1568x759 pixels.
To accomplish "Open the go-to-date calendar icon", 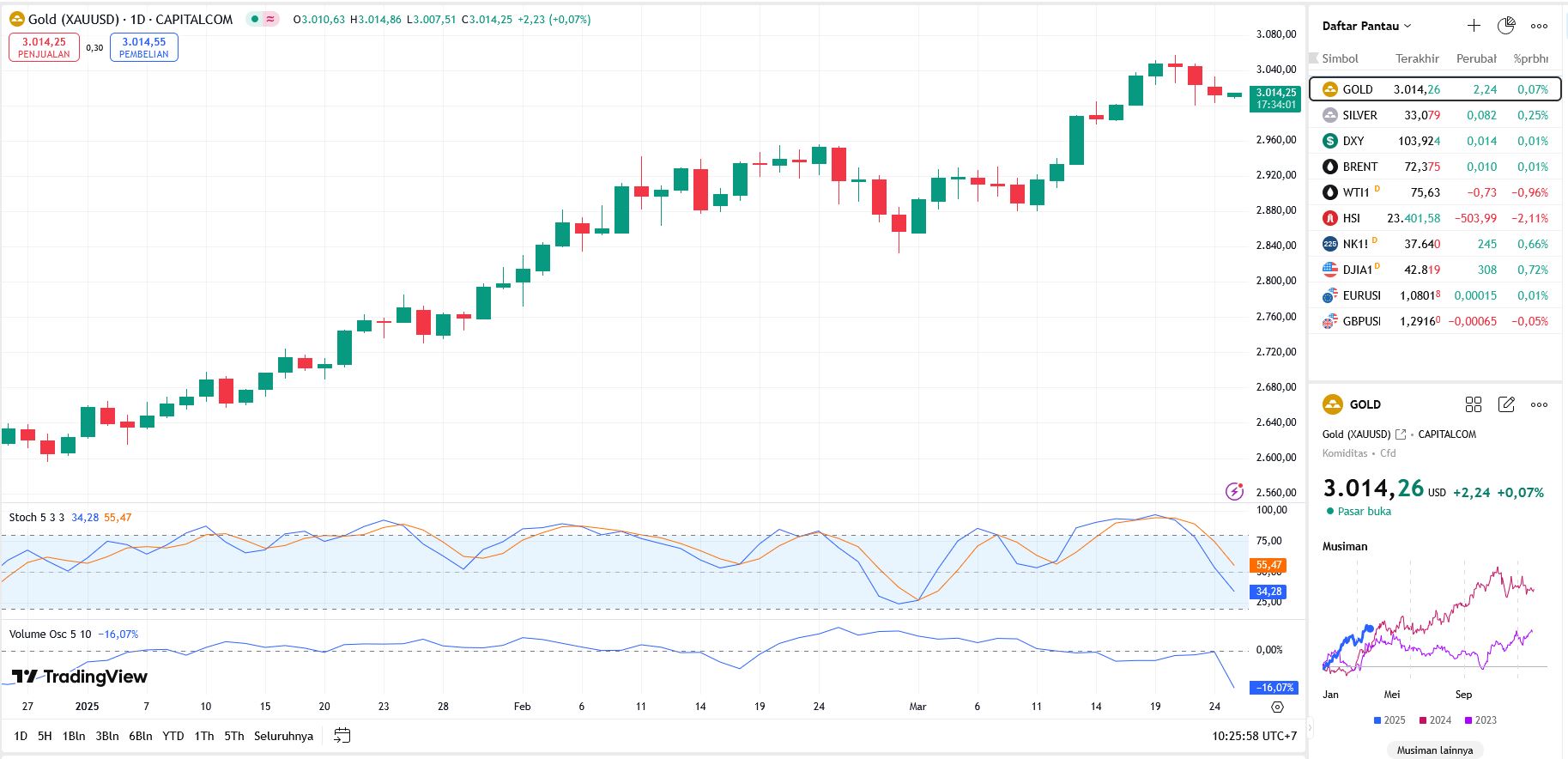I will 342,736.
